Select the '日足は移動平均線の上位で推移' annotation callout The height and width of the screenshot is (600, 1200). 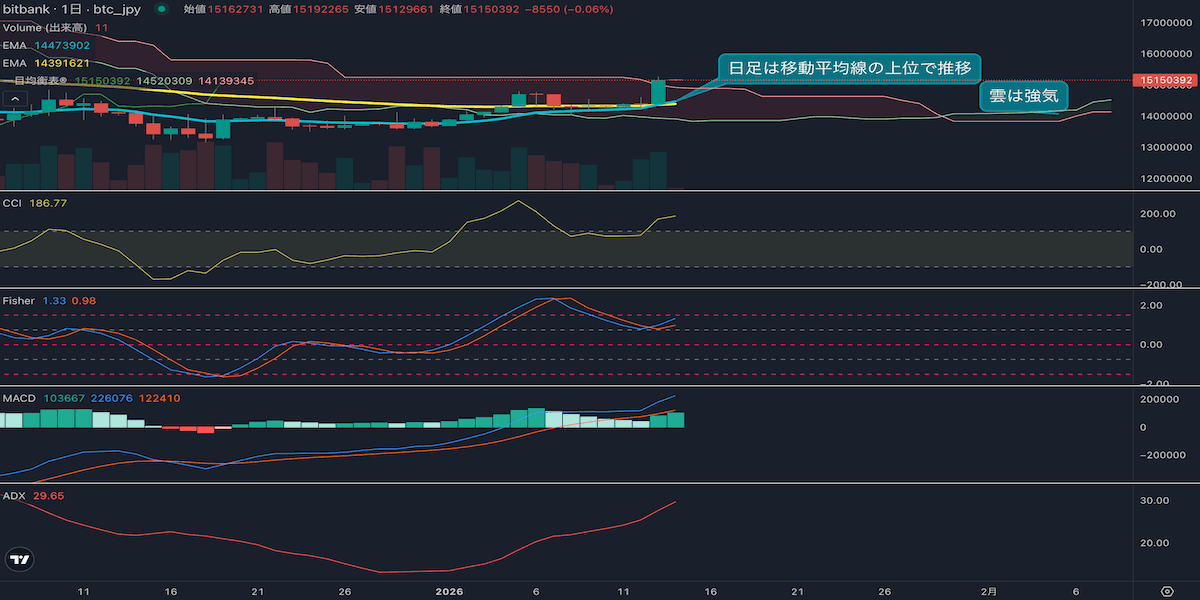pos(849,67)
